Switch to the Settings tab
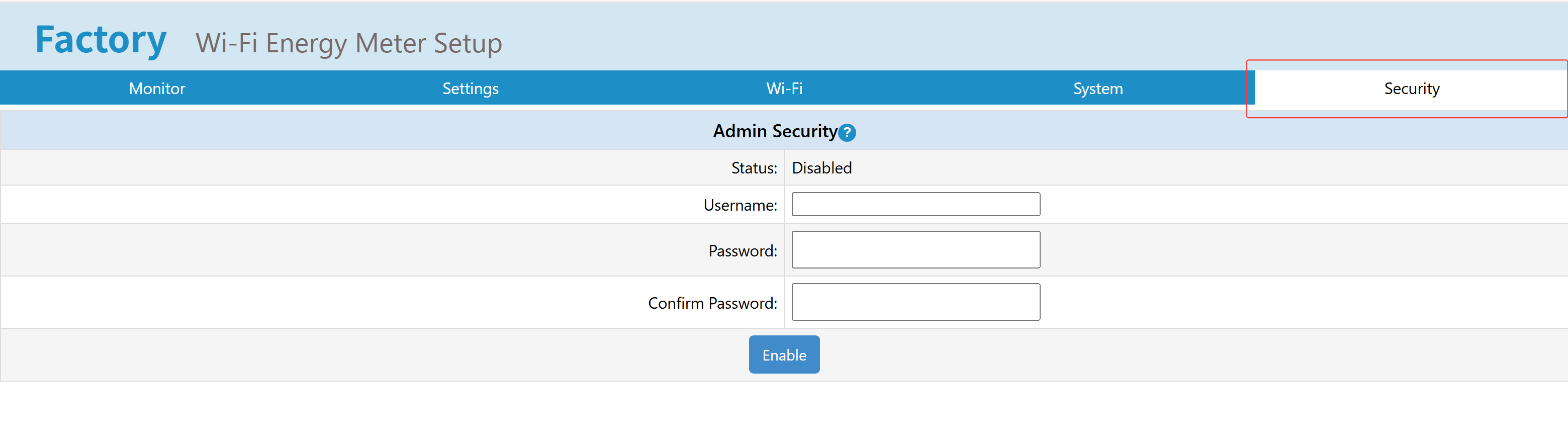Image resolution: width=1568 pixels, height=446 pixels. [471, 88]
